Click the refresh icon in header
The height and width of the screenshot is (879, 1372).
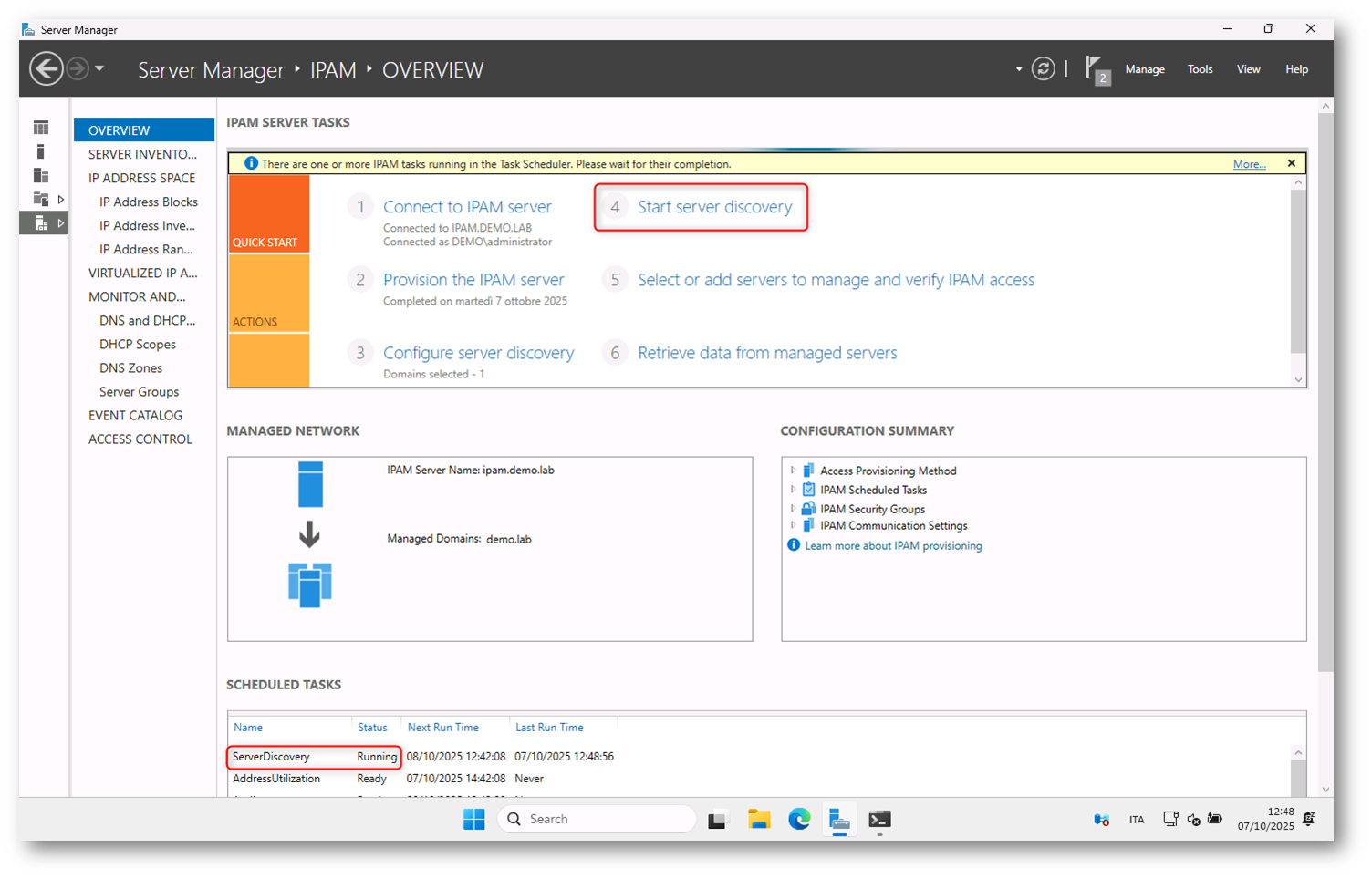1043,69
